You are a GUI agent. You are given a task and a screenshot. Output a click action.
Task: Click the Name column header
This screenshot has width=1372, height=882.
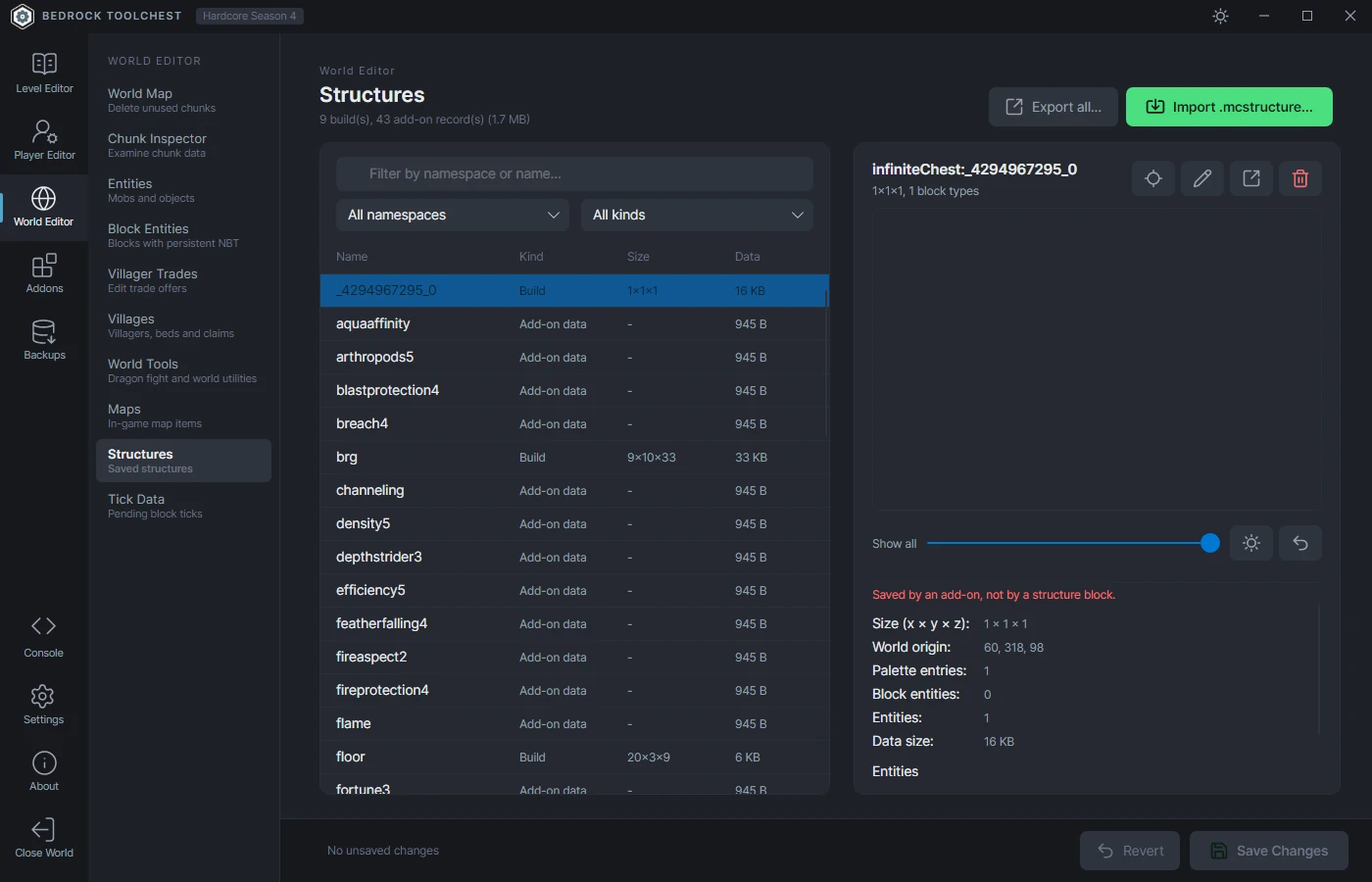(352, 257)
